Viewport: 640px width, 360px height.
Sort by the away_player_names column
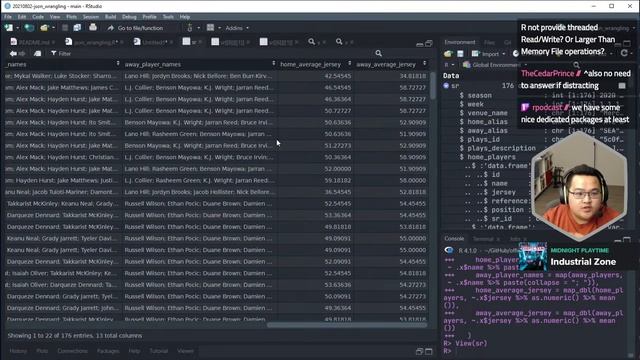(x=200, y=64)
